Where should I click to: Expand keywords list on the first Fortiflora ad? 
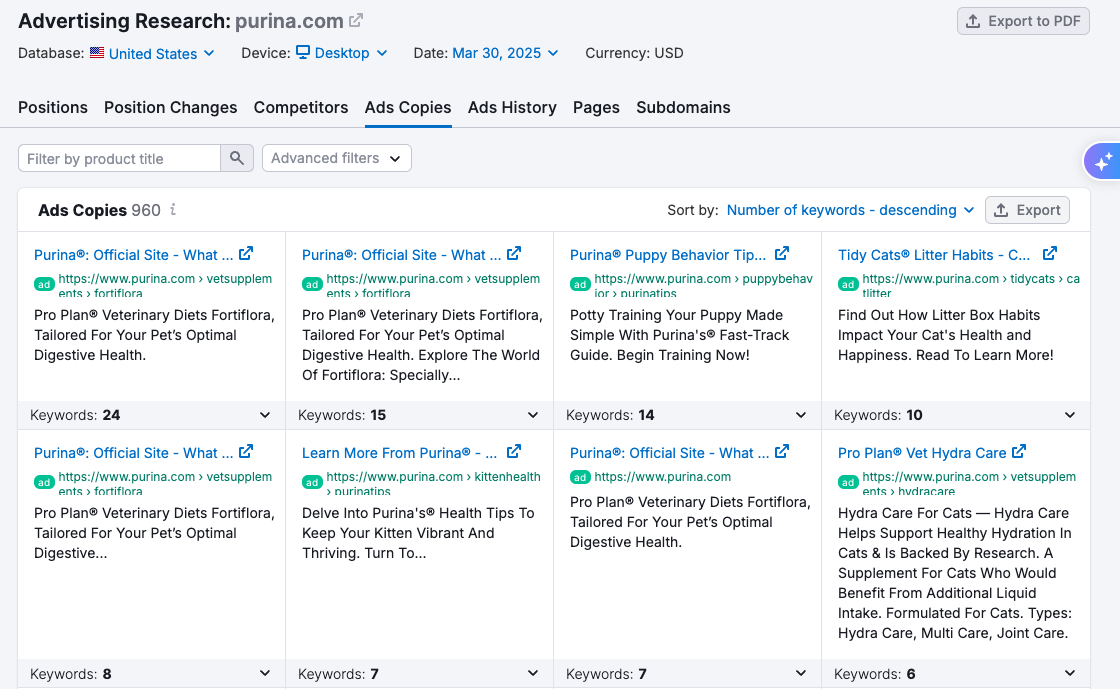265,414
